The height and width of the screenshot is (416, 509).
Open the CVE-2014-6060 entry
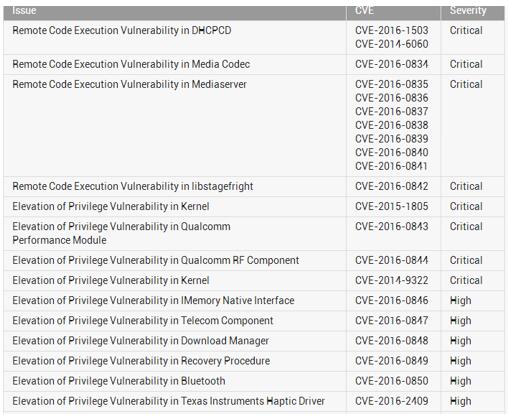tap(392, 44)
